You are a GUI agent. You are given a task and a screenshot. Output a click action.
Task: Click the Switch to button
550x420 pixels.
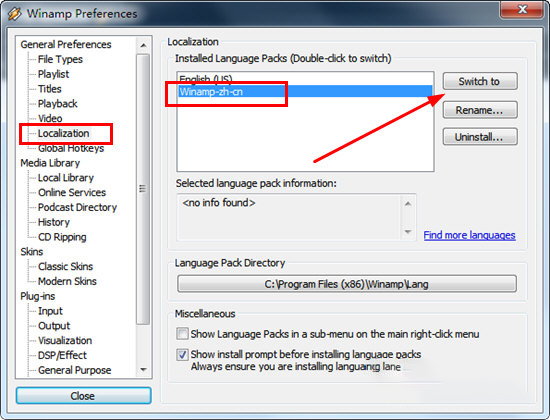[x=480, y=81]
